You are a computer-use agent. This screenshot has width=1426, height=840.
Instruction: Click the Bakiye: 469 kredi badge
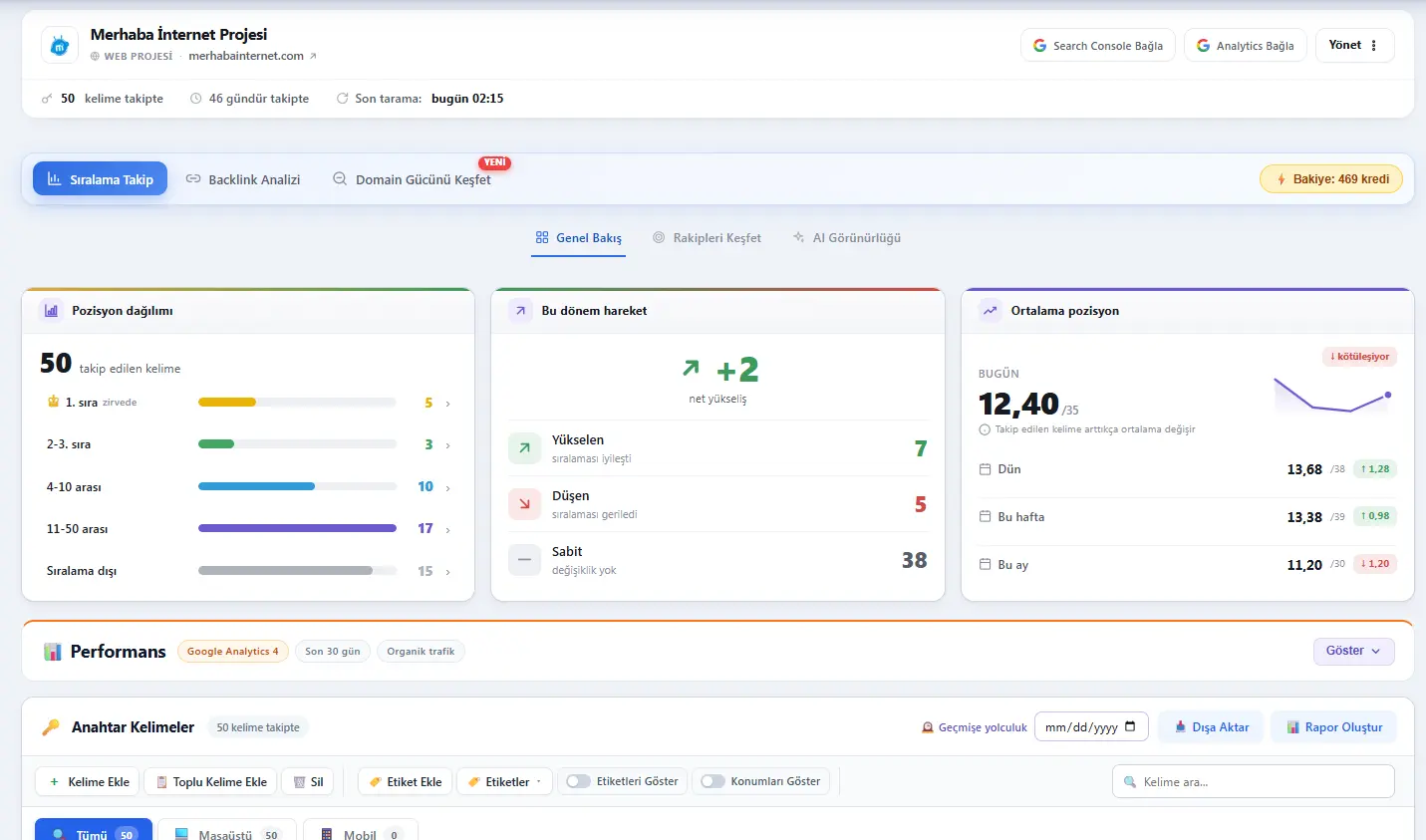click(x=1331, y=179)
